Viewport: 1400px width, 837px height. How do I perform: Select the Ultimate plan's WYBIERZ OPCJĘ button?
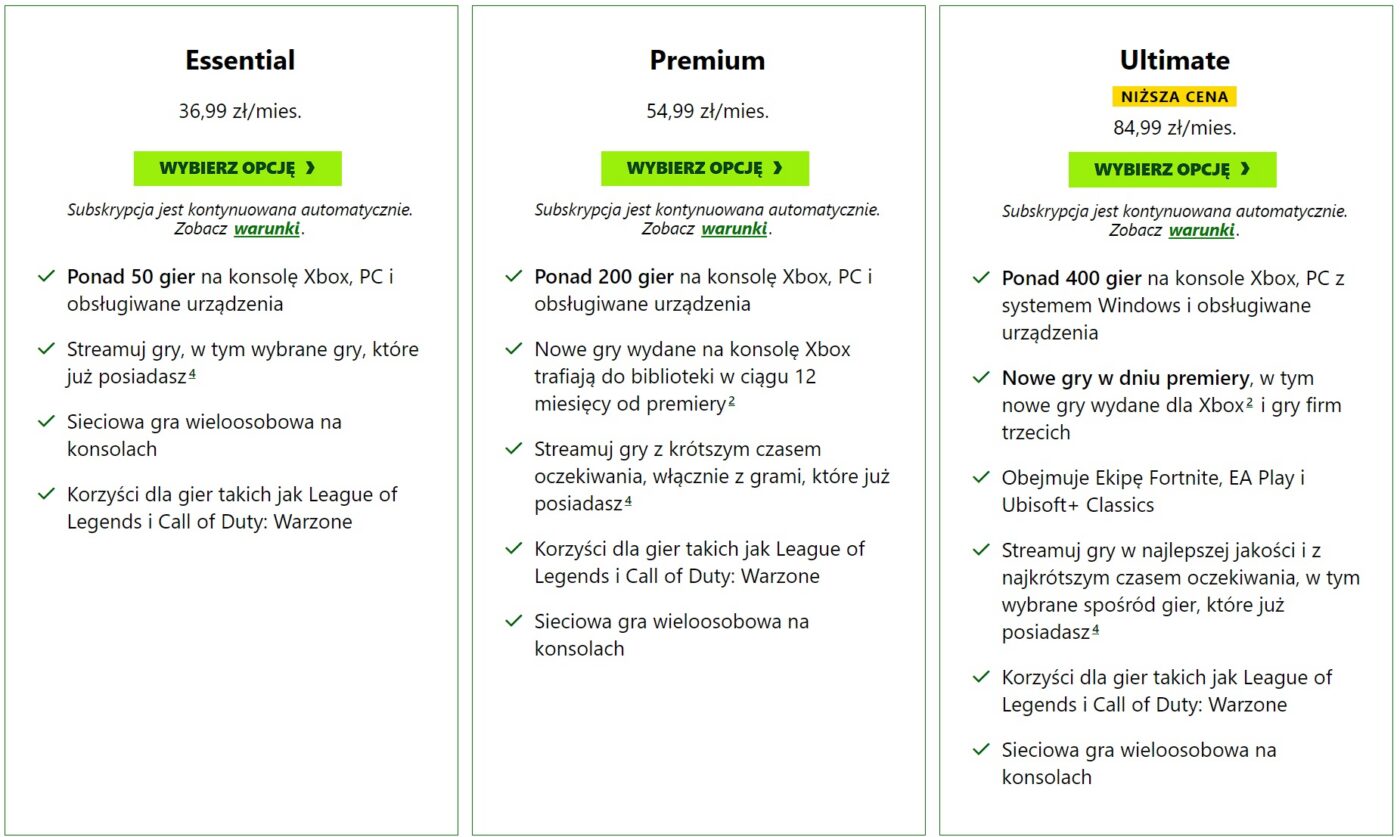[1174, 170]
